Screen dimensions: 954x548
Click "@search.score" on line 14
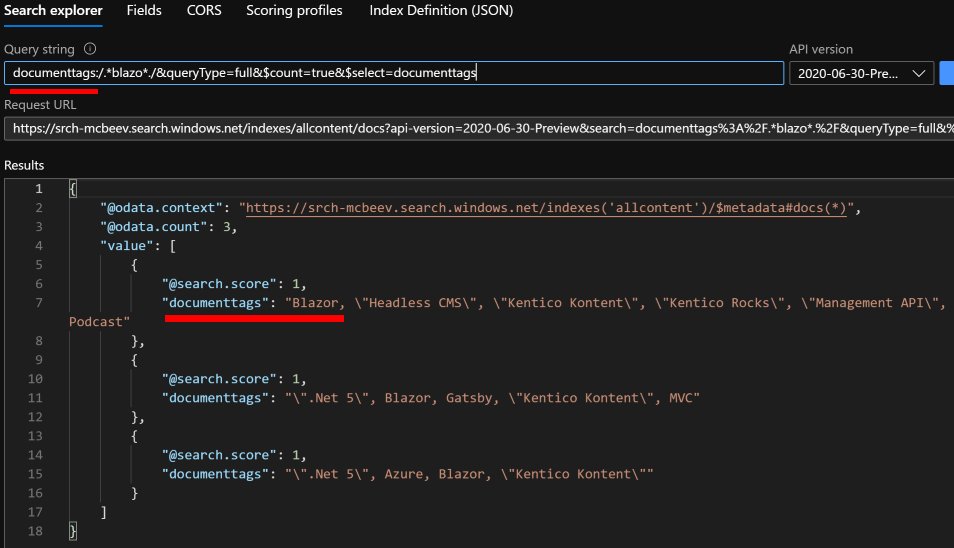pos(219,455)
